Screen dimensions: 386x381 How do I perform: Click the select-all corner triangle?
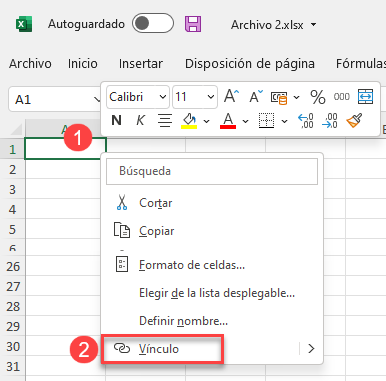tap(15, 129)
